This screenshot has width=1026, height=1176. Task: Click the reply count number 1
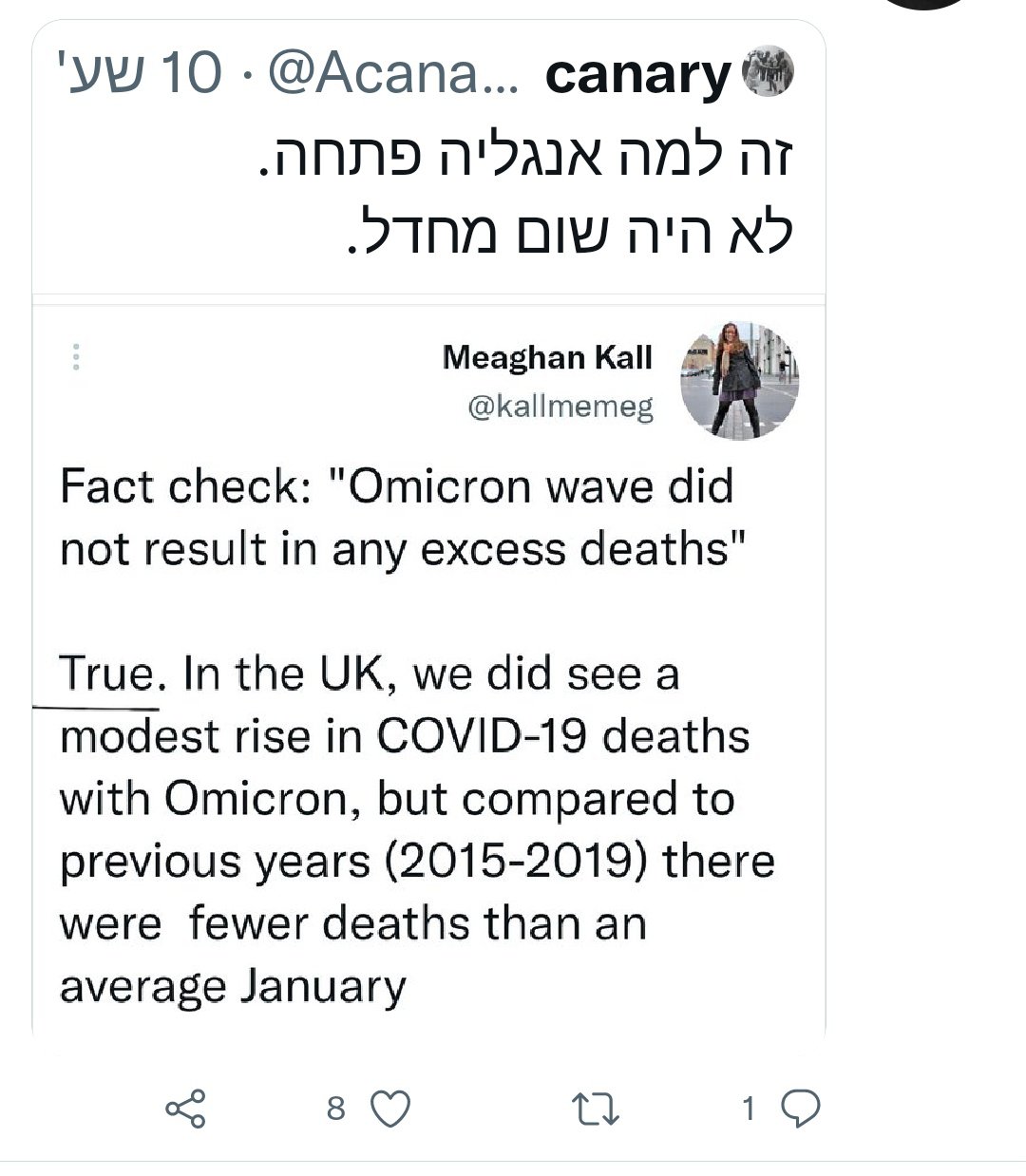(x=749, y=1109)
